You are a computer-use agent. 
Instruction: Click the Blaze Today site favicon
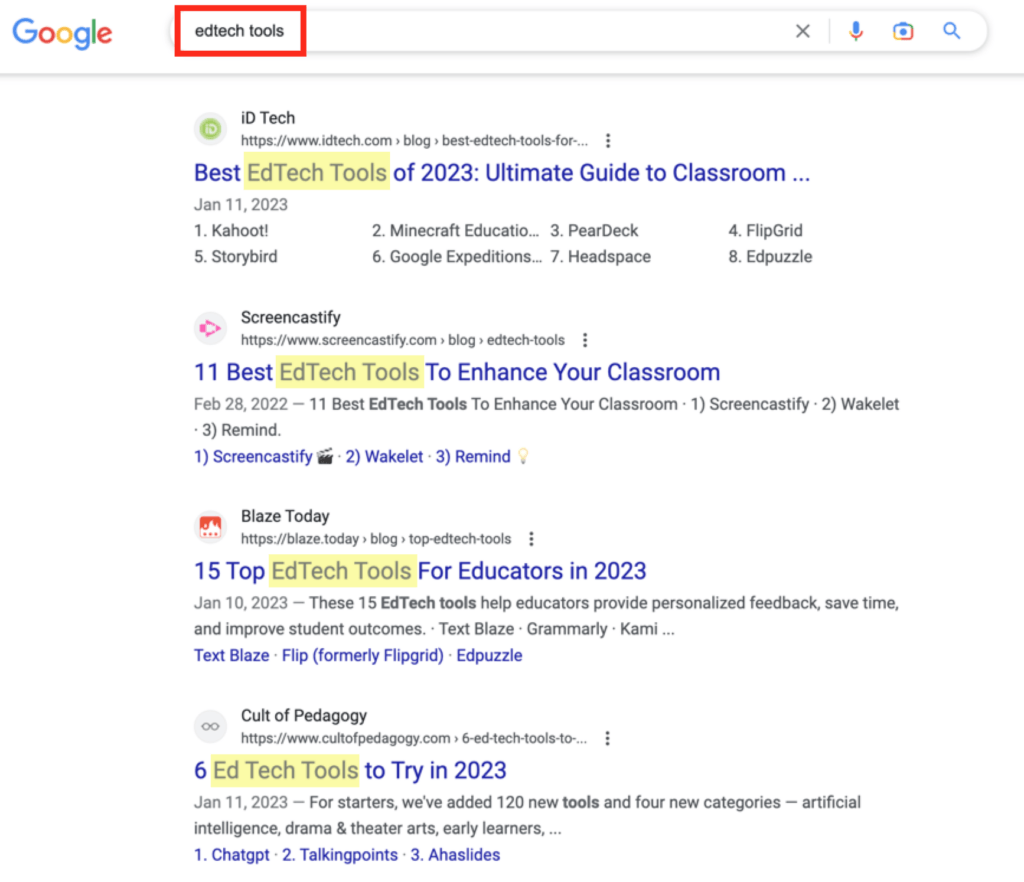click(x=210, y=527)
